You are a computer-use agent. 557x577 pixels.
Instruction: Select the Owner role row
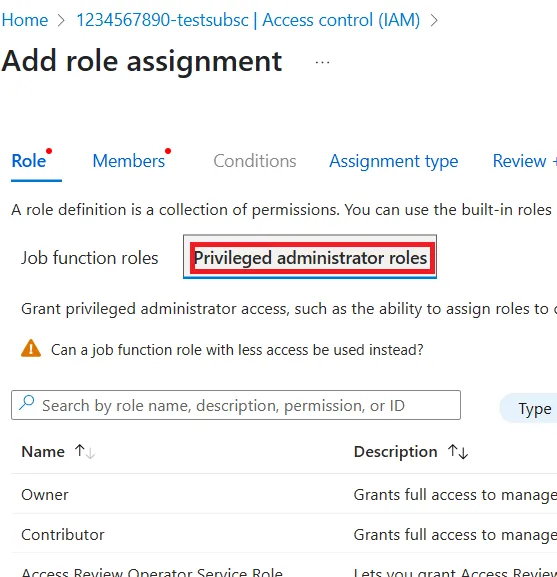(x=284, y=494)
